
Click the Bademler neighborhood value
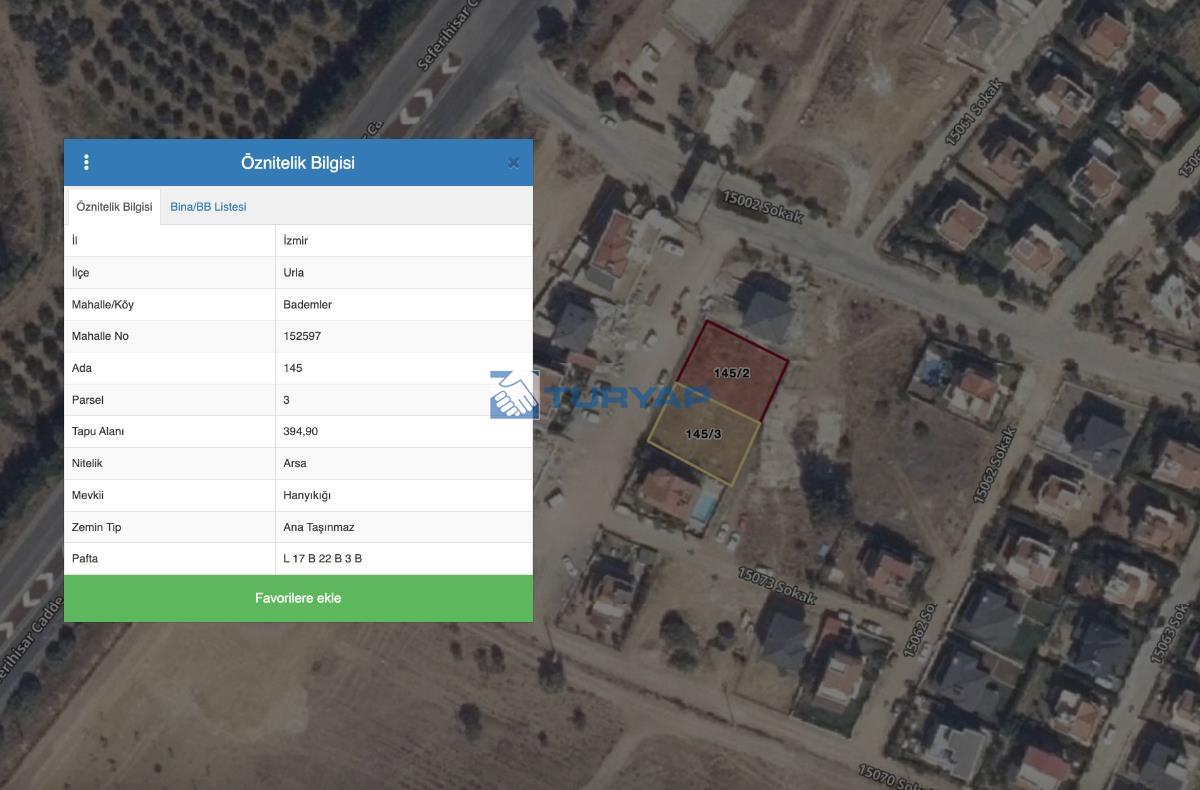tap(308, 305)
